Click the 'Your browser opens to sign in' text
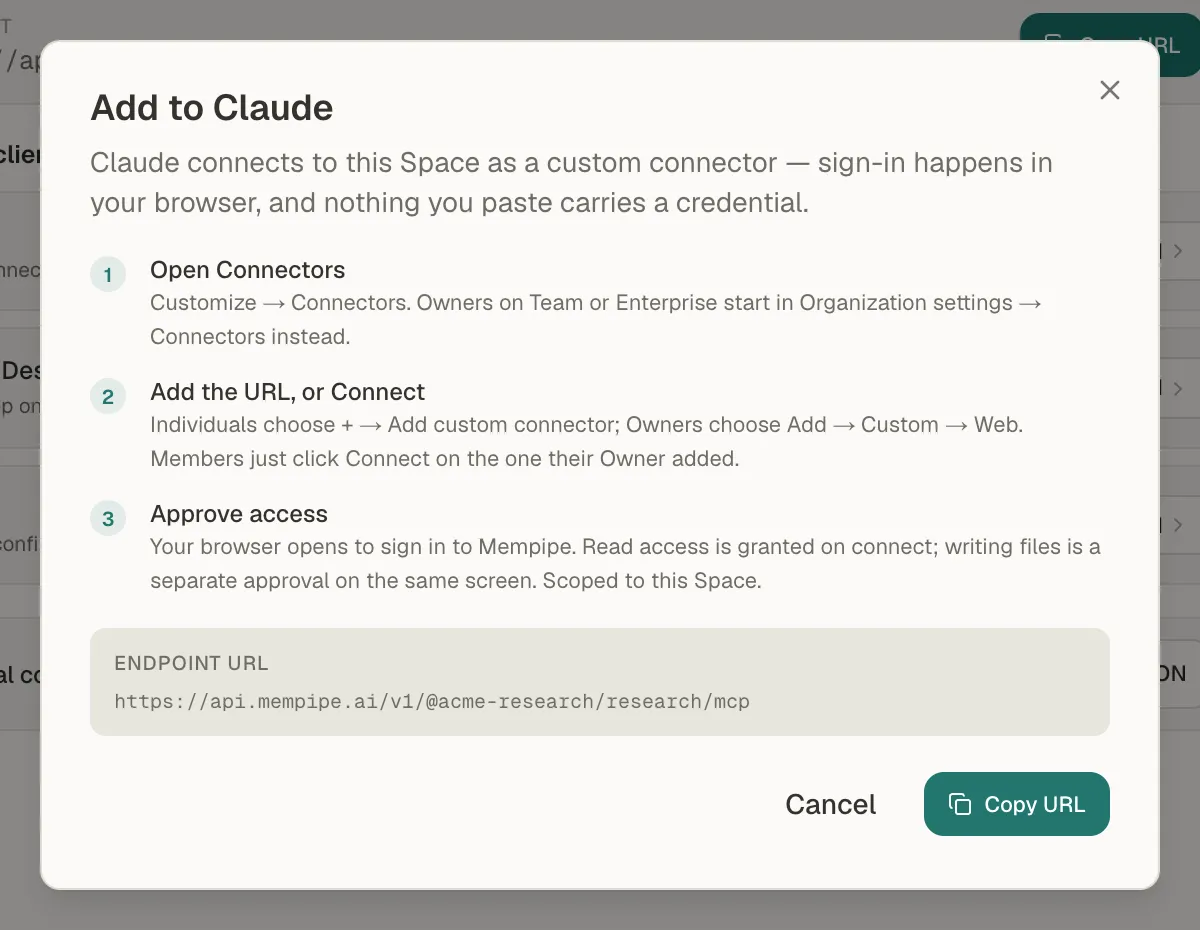The height and width of the screenshot is (930, 1200). (625, 563)
